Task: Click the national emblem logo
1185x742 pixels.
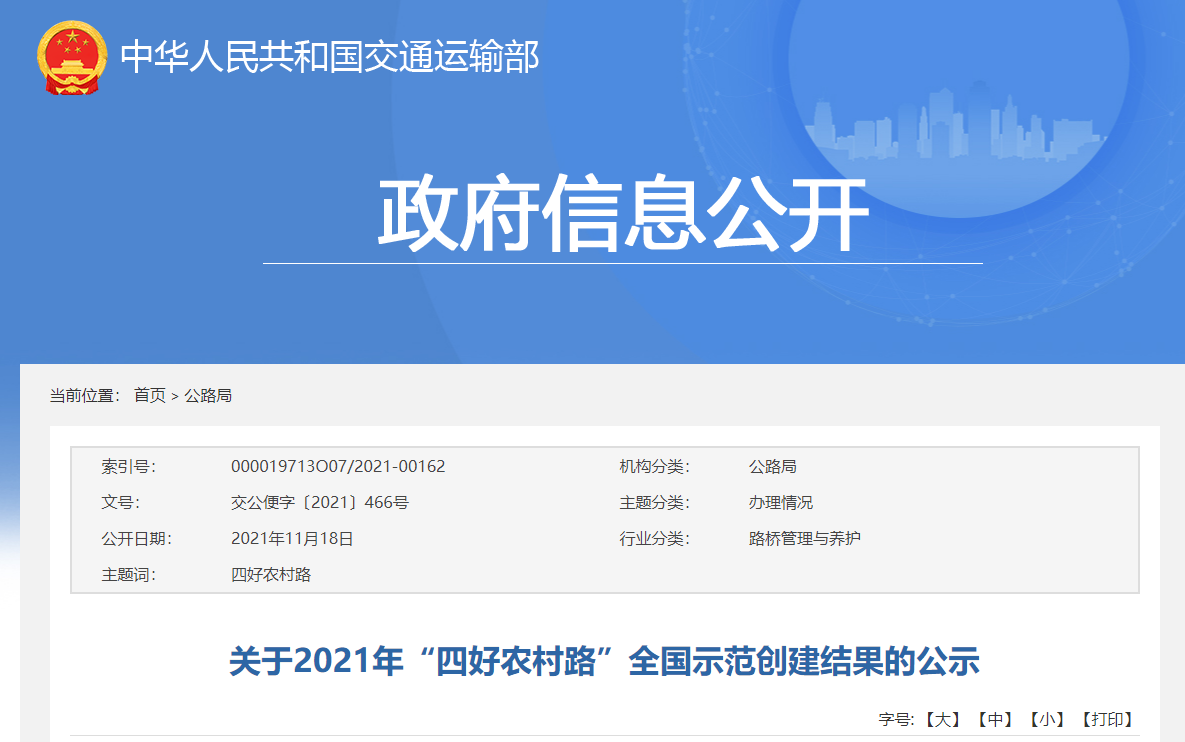Action: [x=71, y=57]
